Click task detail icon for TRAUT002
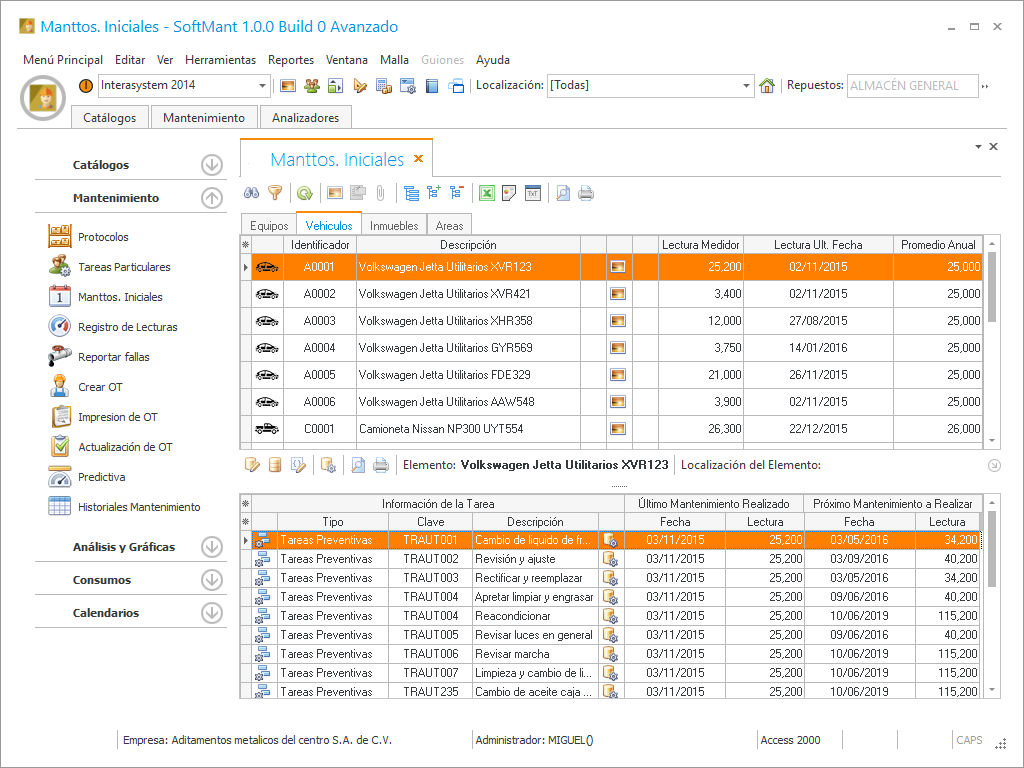This screenshot has width=1024, height=768. (x=610, y=559)
